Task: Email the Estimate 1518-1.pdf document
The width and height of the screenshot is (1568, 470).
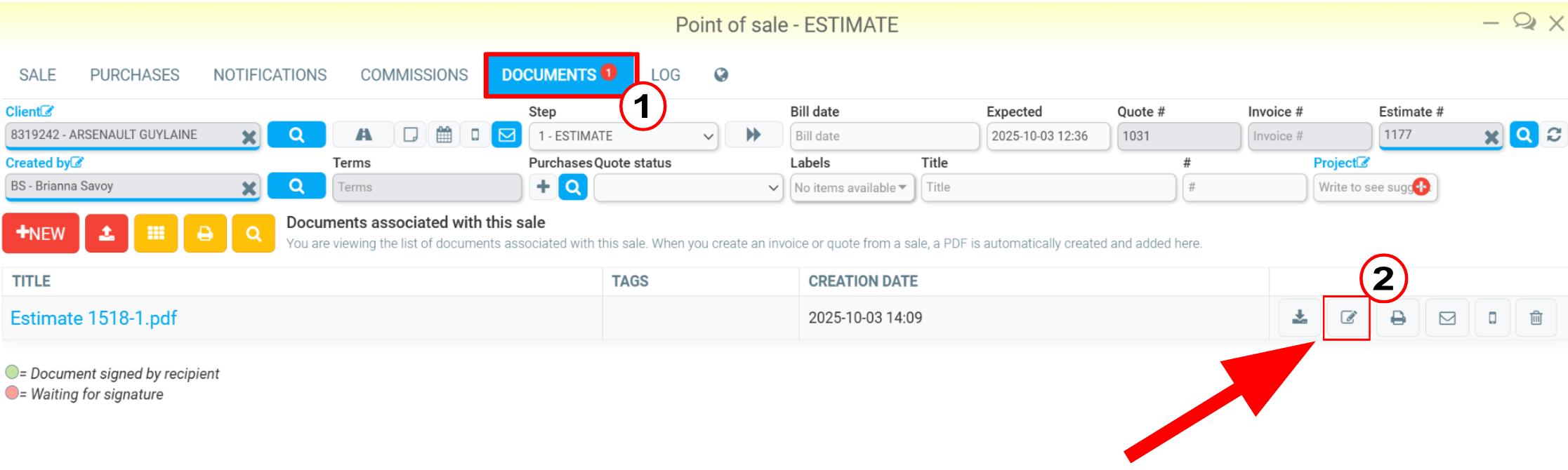Action: point(1447,318)
